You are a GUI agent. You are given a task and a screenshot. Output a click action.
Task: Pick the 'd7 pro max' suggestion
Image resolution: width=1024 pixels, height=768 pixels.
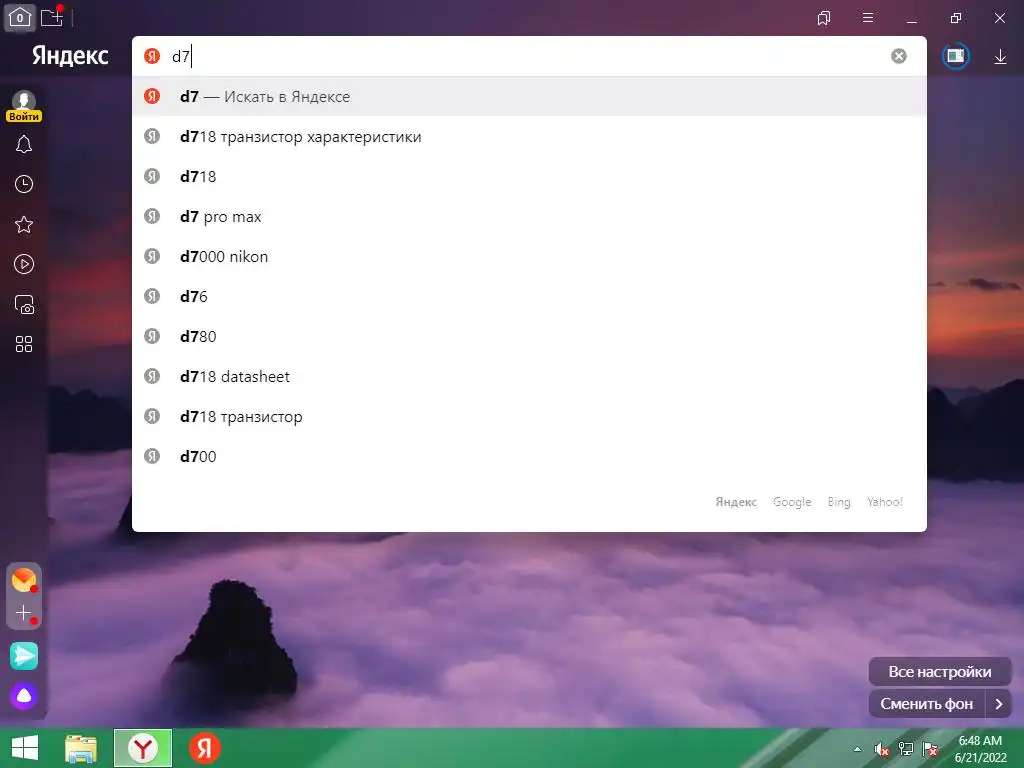pyautogui.click(x=529, y=216)
